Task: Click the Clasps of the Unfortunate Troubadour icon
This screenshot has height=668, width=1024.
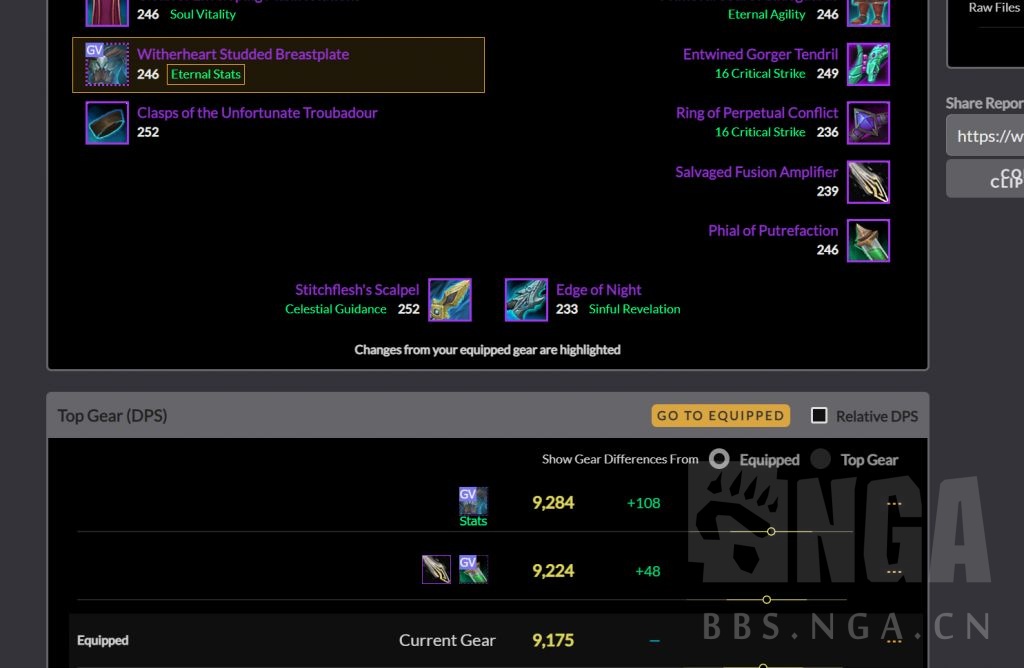Action: pyautogui.click(x=107, y=123)
